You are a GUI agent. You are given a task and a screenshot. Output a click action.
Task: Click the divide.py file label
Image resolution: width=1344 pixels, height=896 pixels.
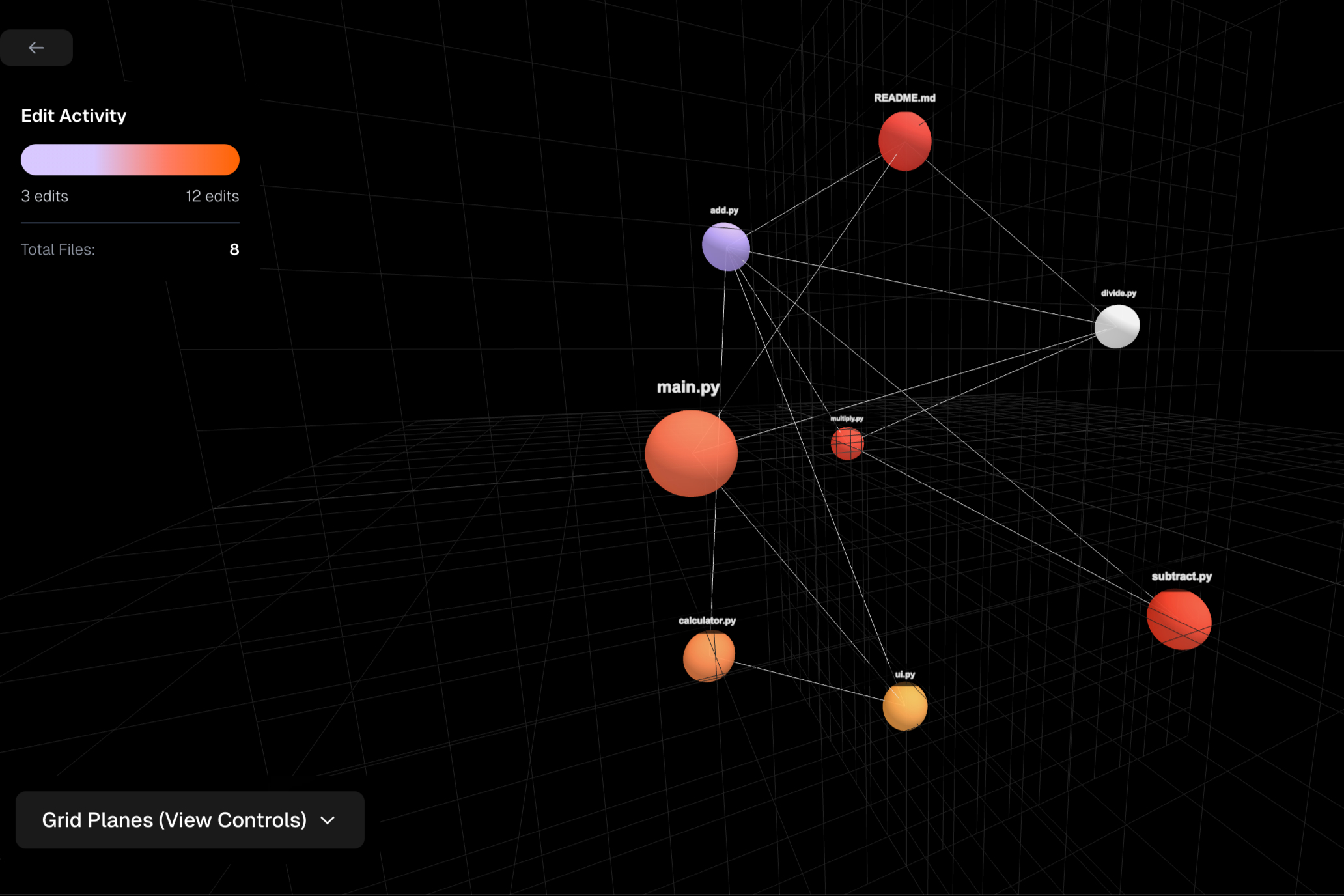(x=1118, y=293)
